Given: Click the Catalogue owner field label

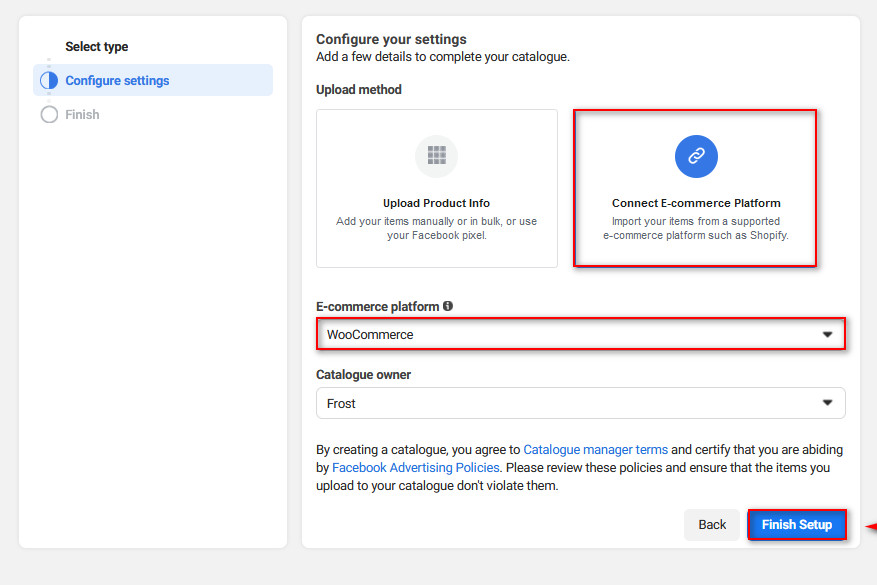Looking at the screenshot, I should 363,375.
